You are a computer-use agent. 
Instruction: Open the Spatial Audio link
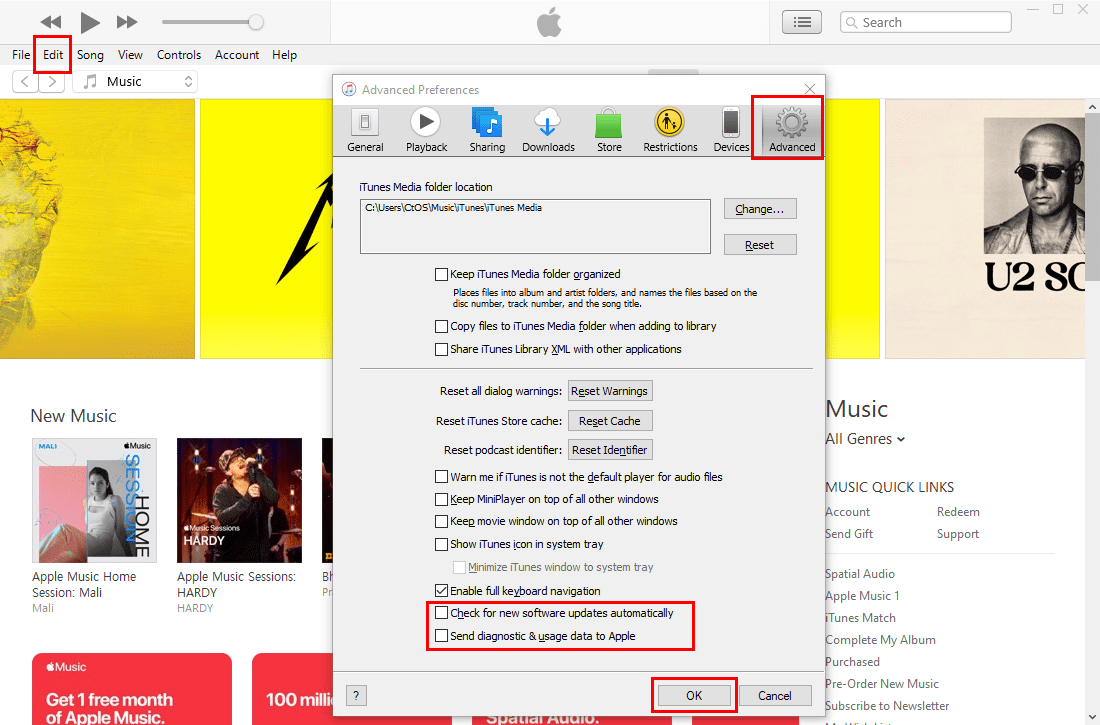[860, 574]
